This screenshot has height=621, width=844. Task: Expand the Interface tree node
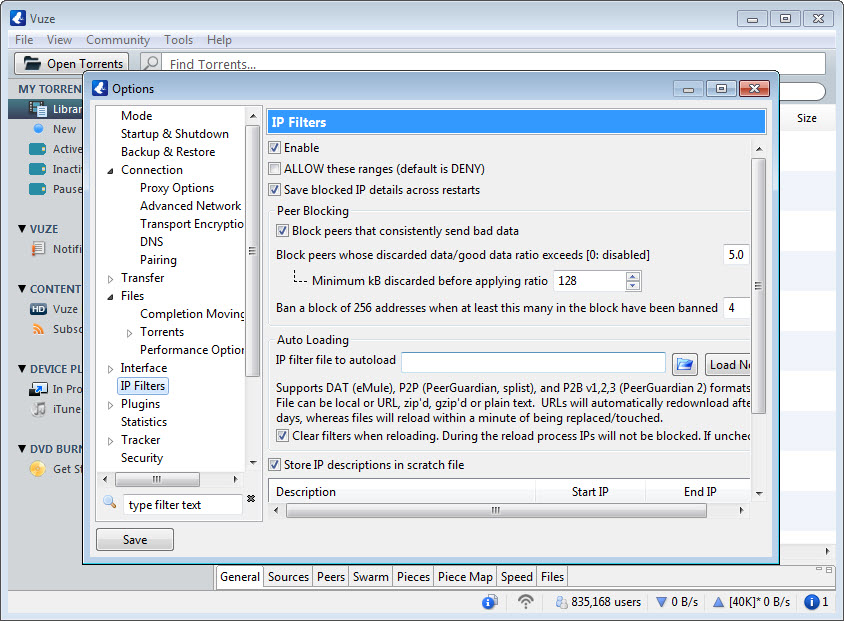(x=110, y=369)
